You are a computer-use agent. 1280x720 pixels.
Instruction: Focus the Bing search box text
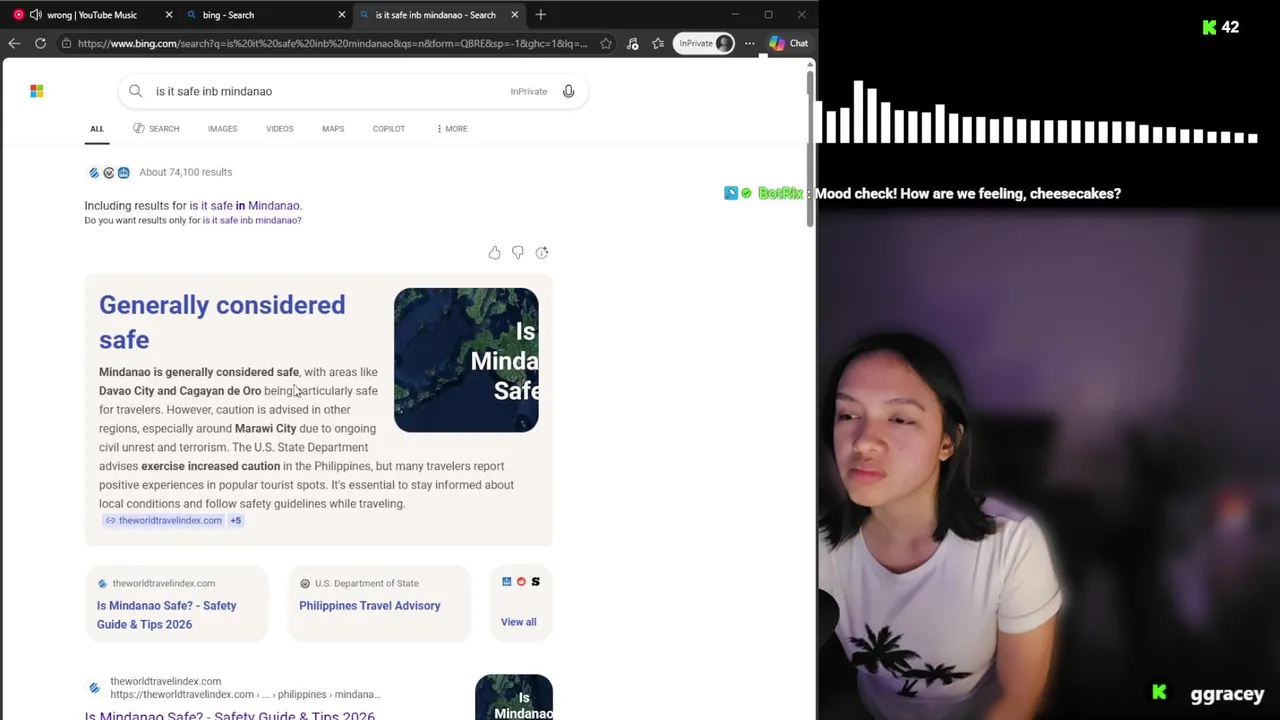214,91
